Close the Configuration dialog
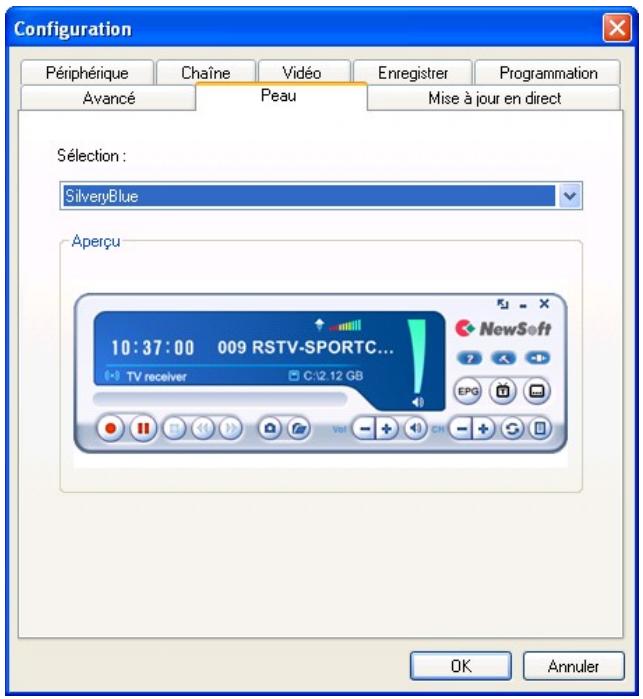 click(617, 28)
